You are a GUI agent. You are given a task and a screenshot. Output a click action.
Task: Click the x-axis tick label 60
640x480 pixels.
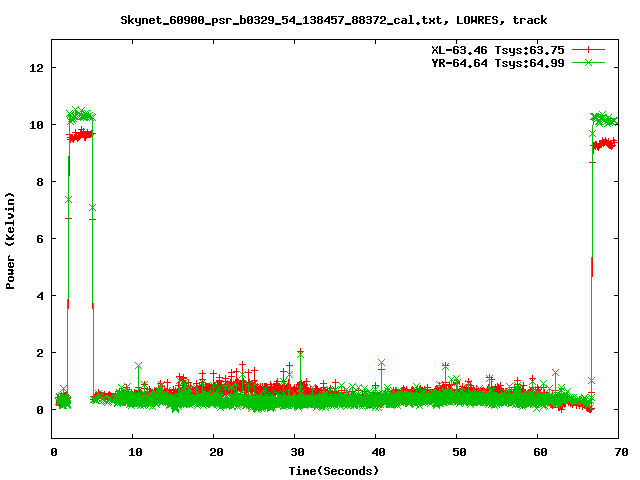[x=540, y=452]
